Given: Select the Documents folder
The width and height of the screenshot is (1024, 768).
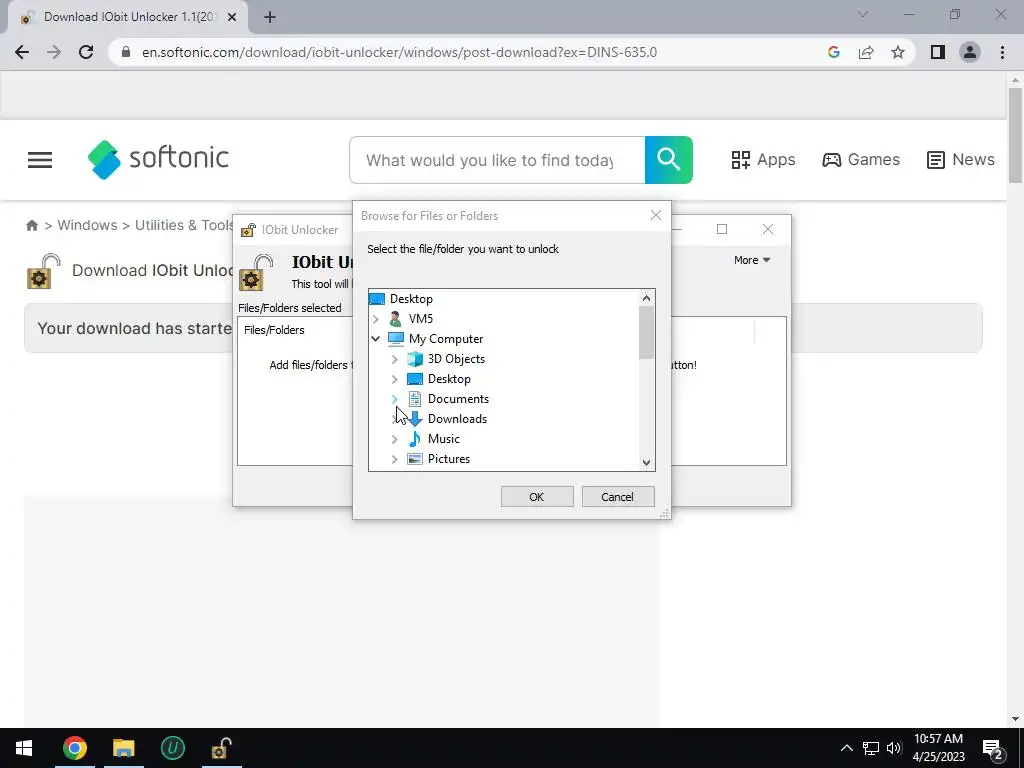Looking at the screenshot, I should pos(458,398).
